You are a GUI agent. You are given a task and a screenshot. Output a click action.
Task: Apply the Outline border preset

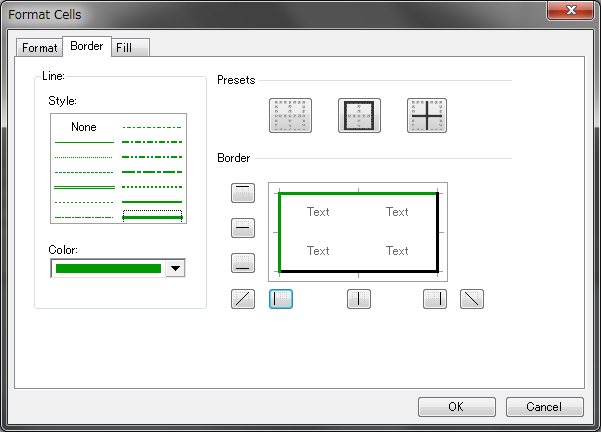(x=359, y=115)
